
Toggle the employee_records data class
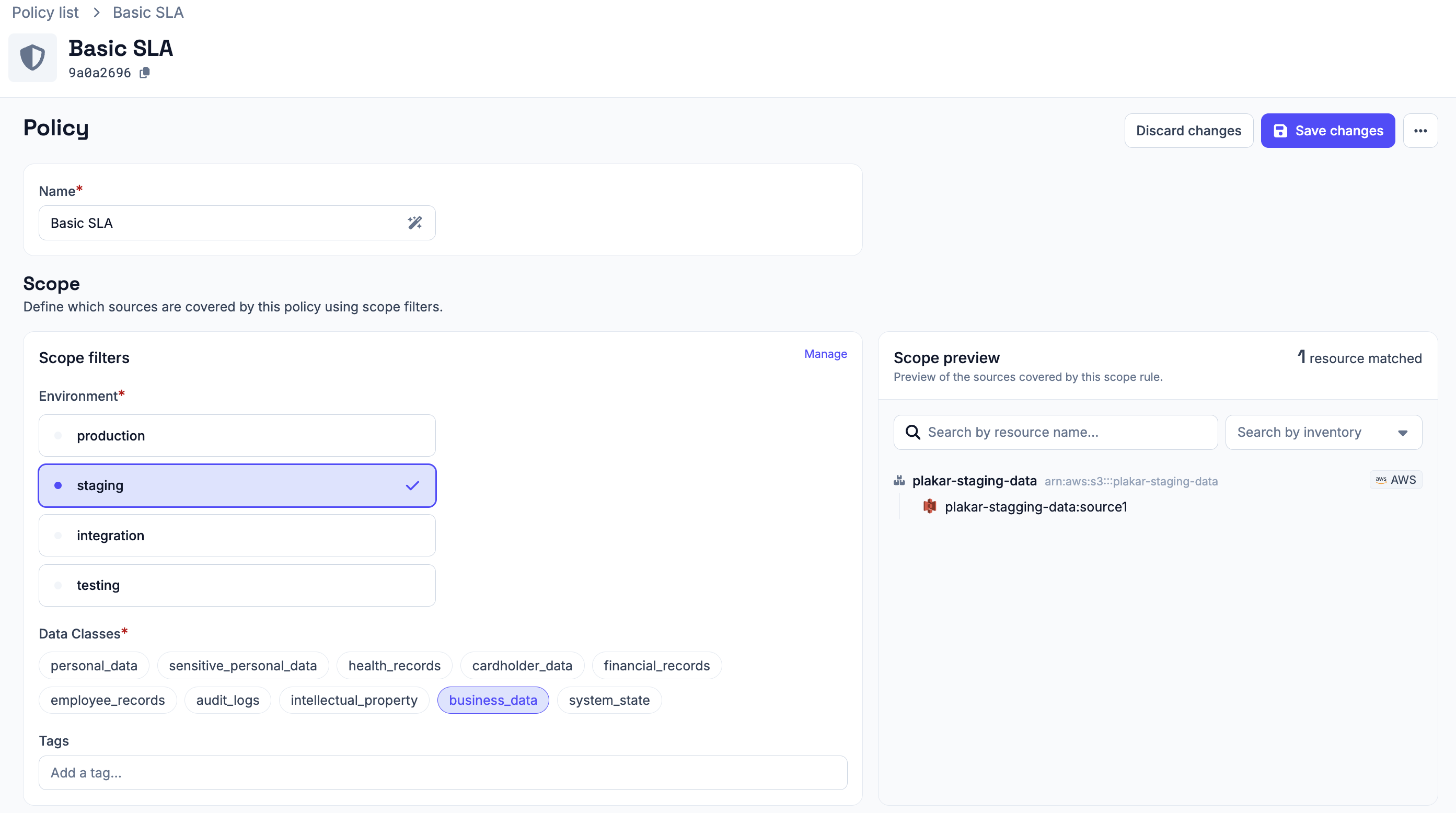pos(107,700)
